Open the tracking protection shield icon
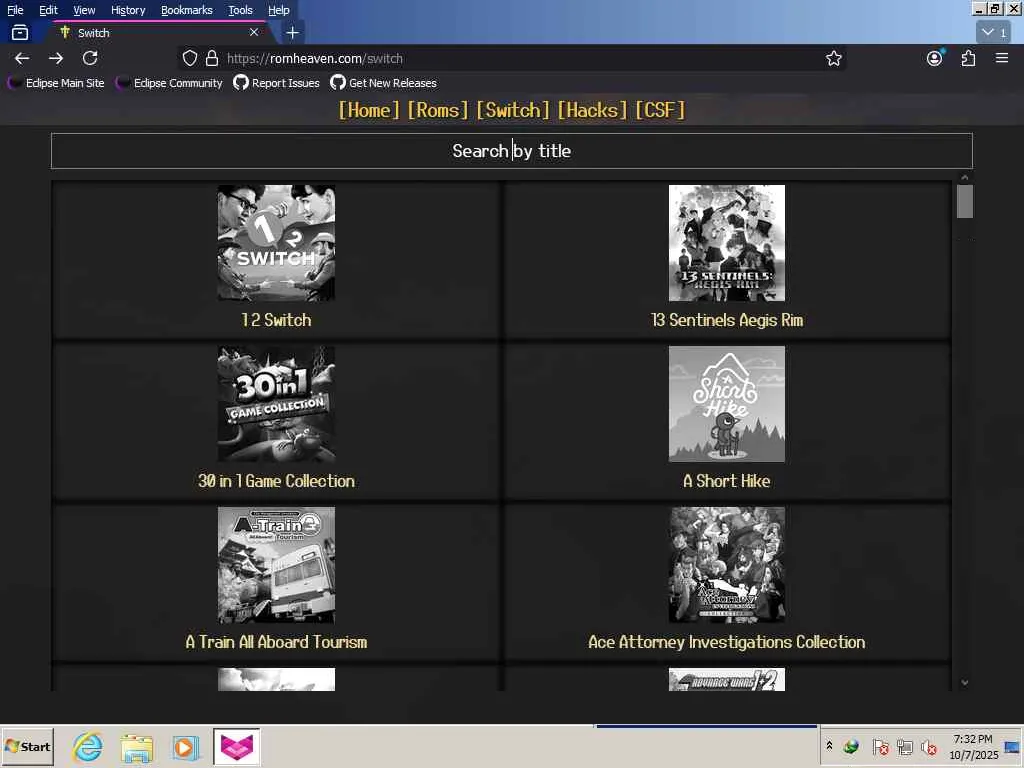Screen dimensions: 1024x768 189,58
